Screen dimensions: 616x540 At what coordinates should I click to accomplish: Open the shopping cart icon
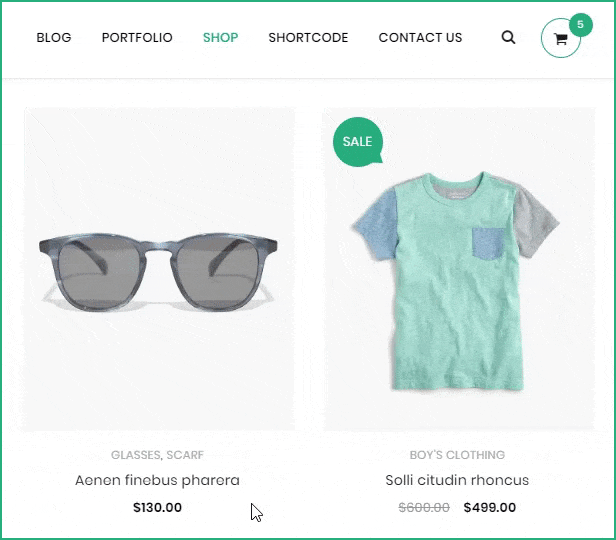coord(560,39)
